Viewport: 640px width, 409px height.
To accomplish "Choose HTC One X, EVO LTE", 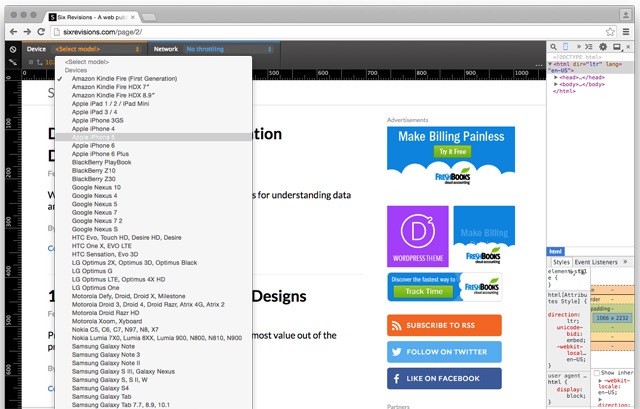I will tap(153, 246).
